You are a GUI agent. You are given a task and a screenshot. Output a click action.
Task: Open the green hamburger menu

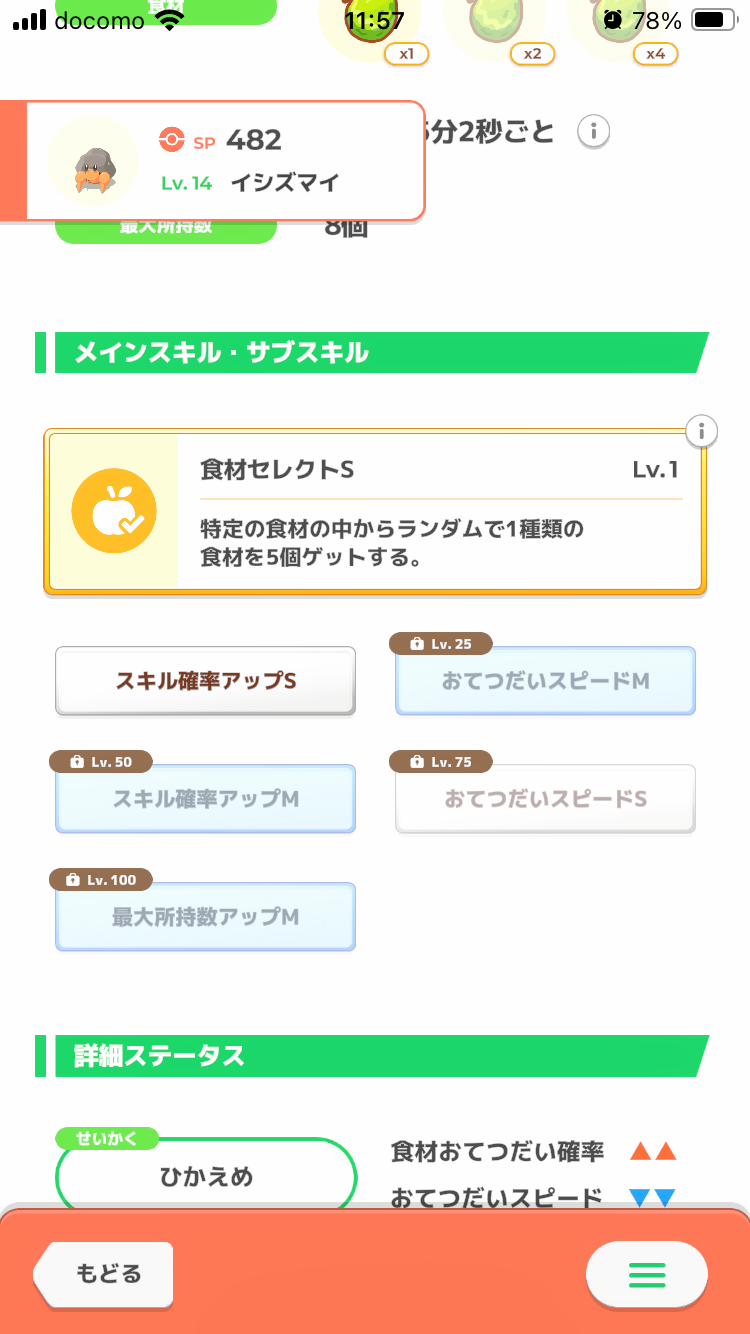646,1274
